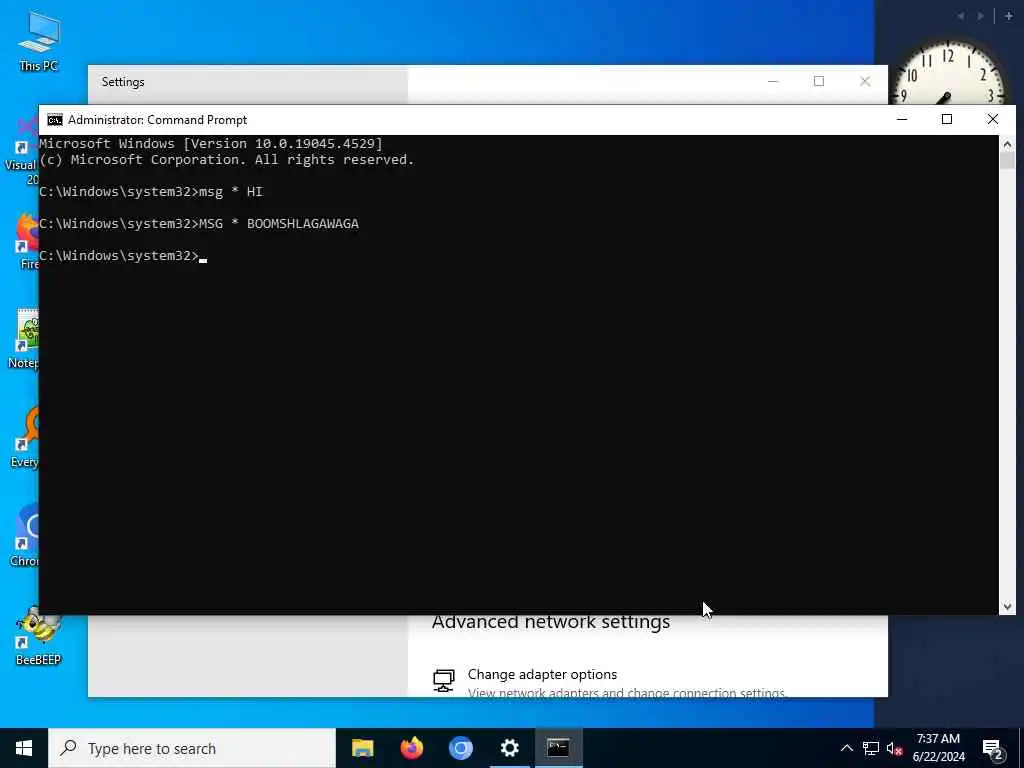Launch File Explorer from the taskbar
Image resolution: width=1024 pixels, height=768 pixels.
(362, 748)
